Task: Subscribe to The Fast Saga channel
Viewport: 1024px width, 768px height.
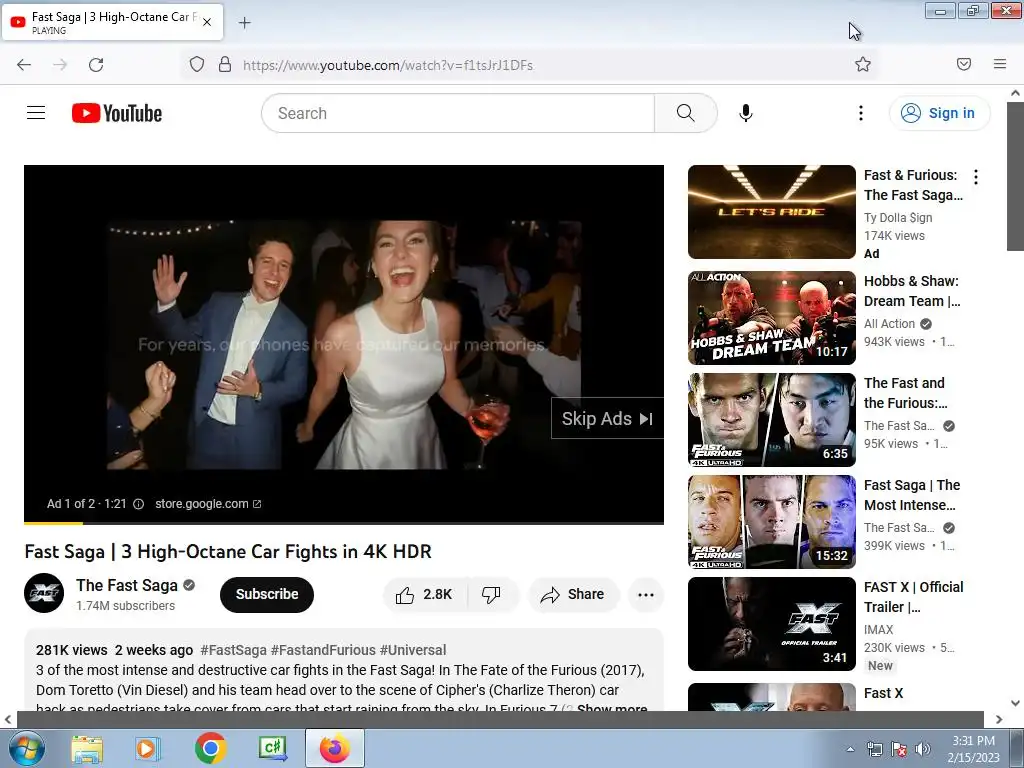Action: [x=266, y=594]
